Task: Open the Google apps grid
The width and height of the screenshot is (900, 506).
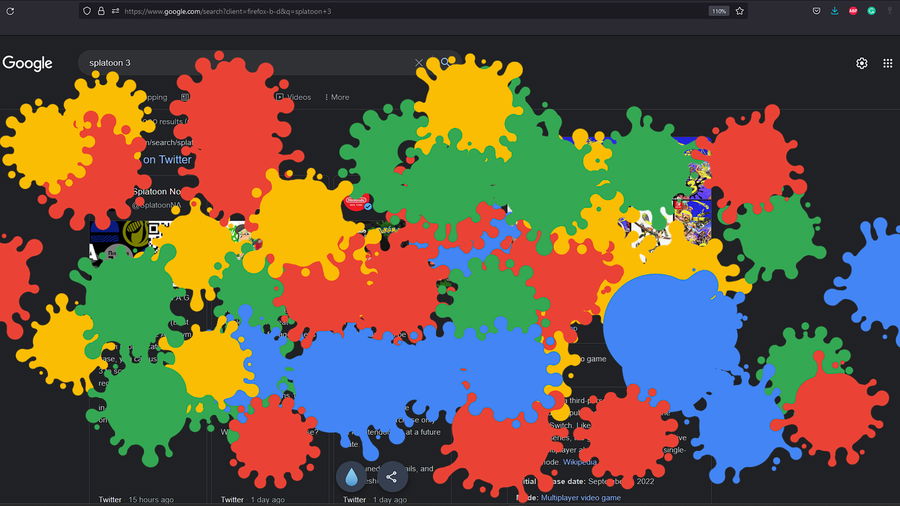Action: point(887,63)
